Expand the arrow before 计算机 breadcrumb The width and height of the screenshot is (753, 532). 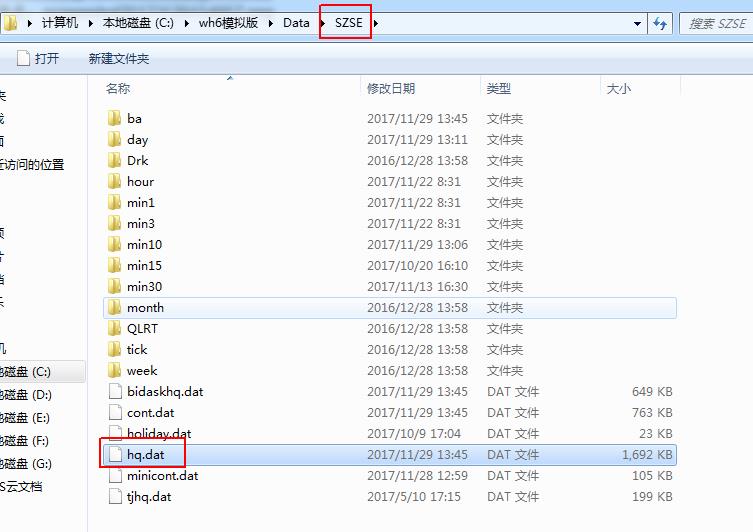pyautogui.click(x=29, y=23)
